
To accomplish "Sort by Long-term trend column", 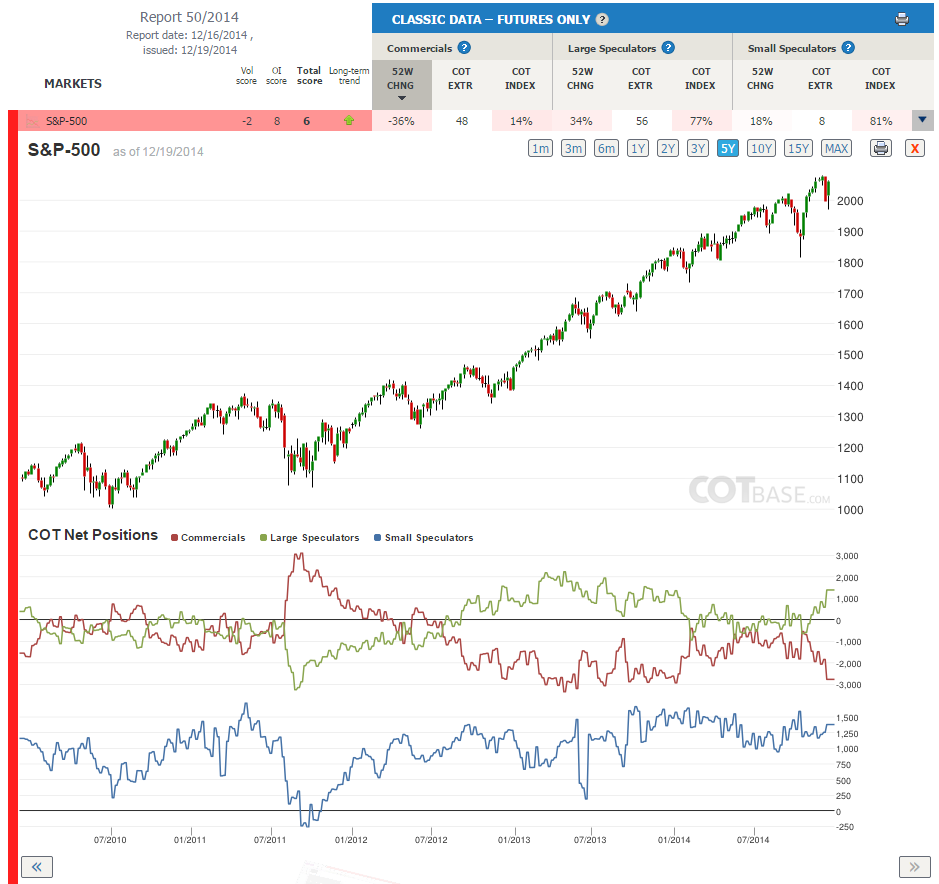I will 349,75.
